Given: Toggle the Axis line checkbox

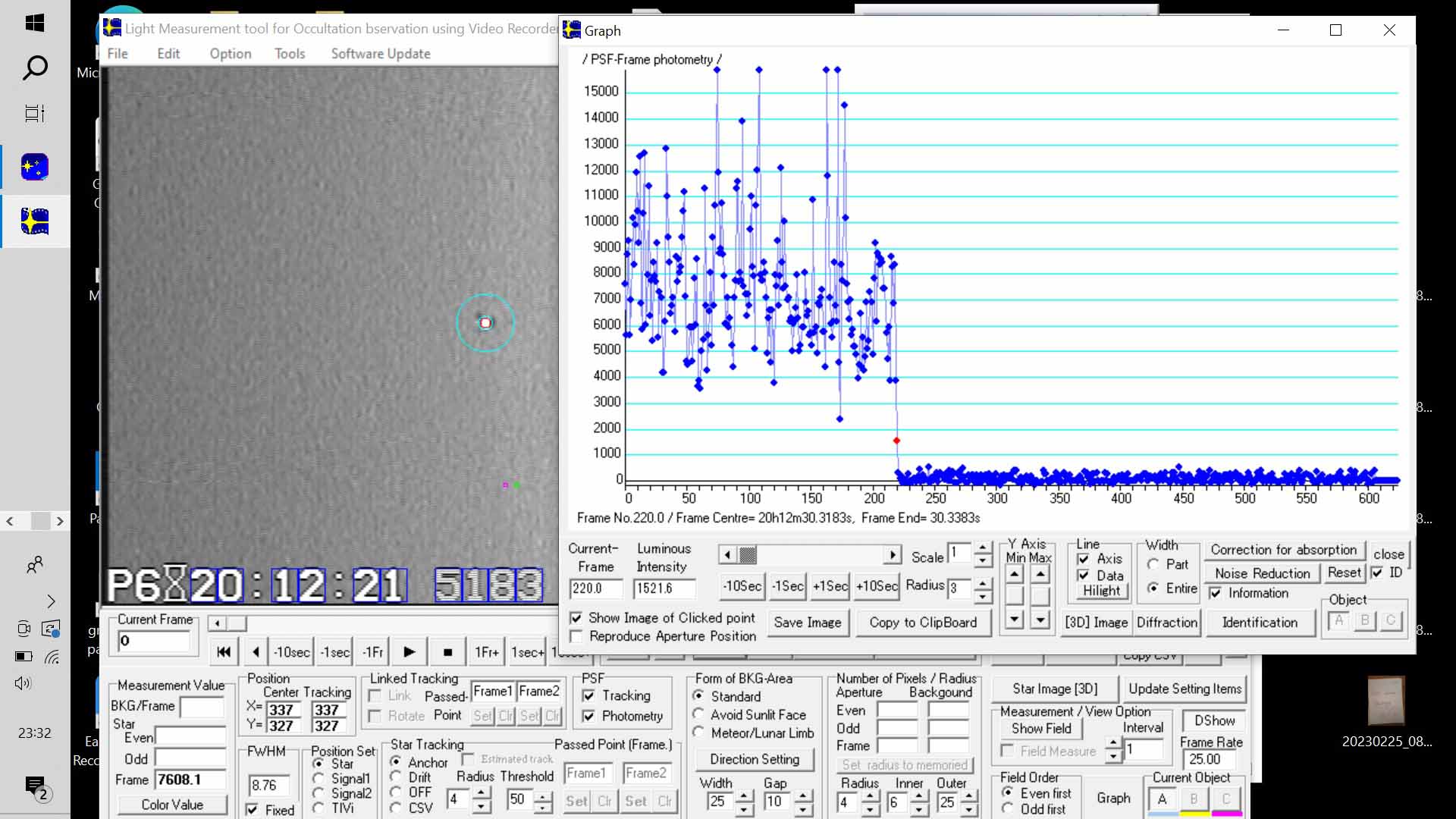Looking at the screenshot, I should (x=1084, y=559).
